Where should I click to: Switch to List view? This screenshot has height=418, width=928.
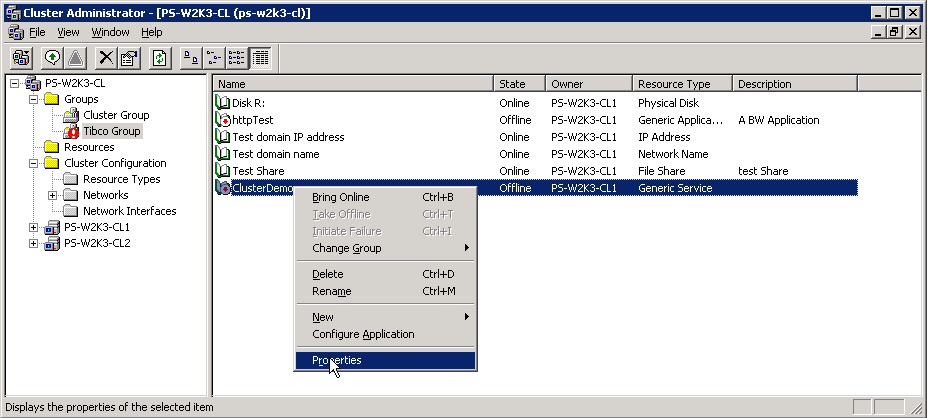236,57
